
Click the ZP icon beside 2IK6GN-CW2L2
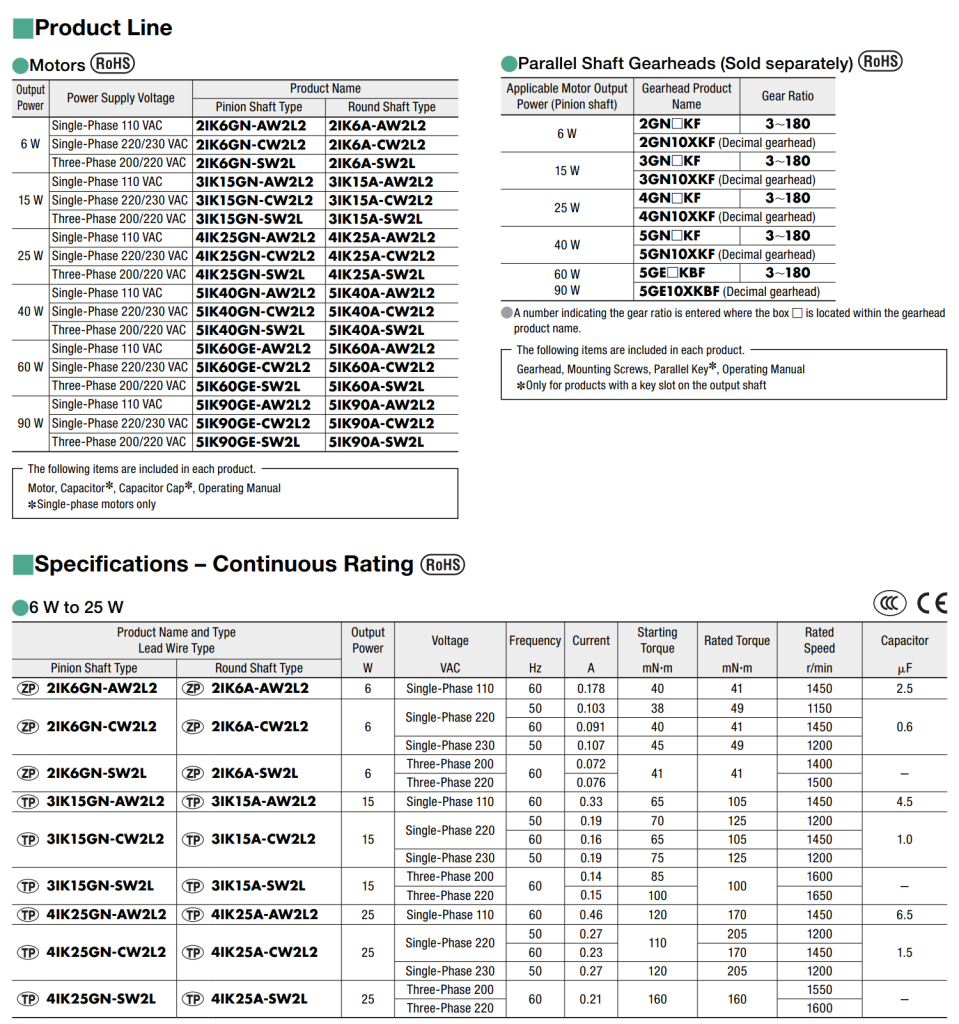tap(28, 726)
